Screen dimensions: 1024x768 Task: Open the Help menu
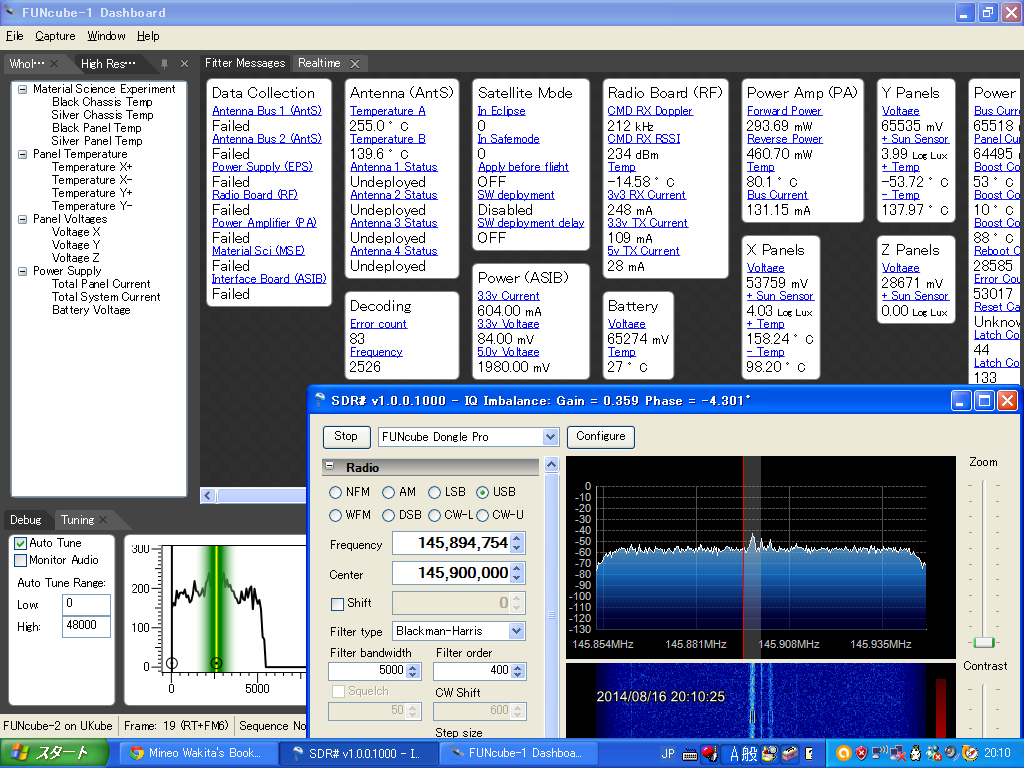point(148,36)
